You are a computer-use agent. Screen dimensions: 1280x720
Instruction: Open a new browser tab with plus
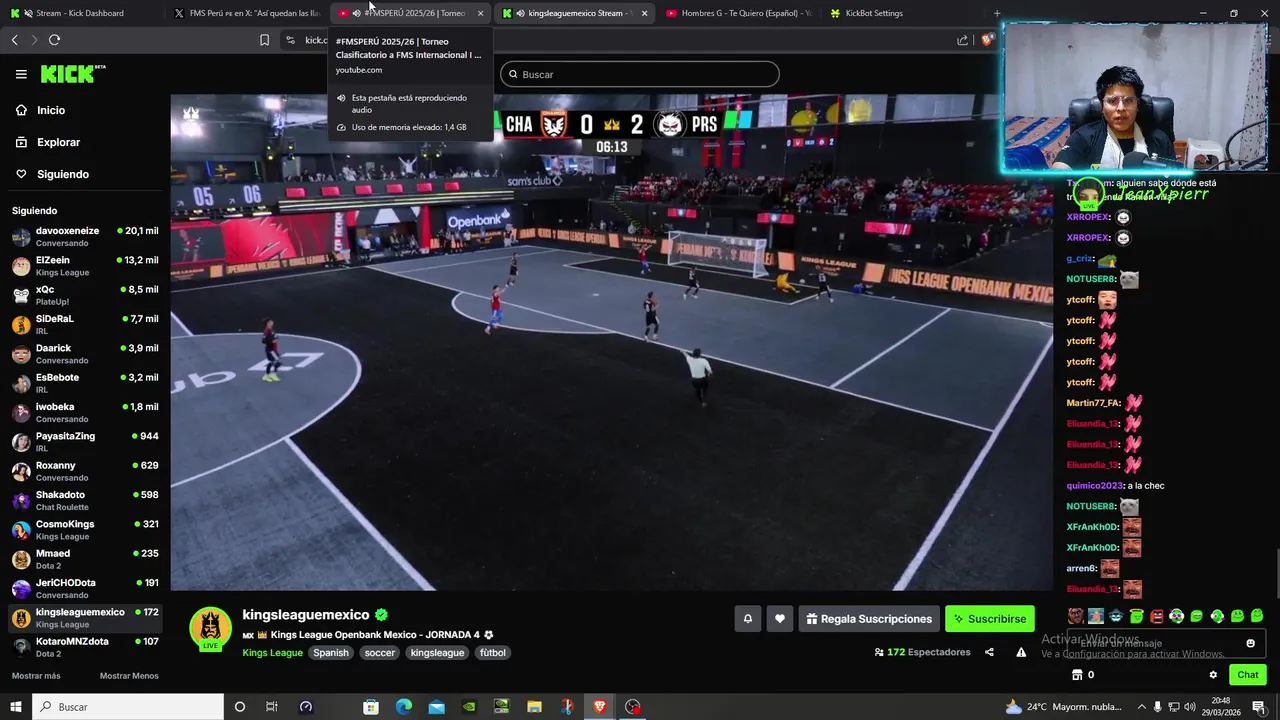point(996,13)
